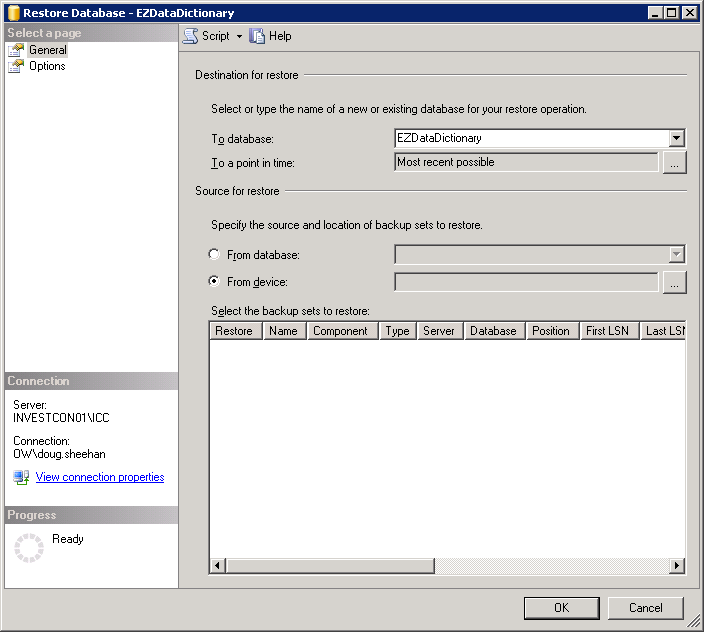Select the From database radio button

coord(214,255)
